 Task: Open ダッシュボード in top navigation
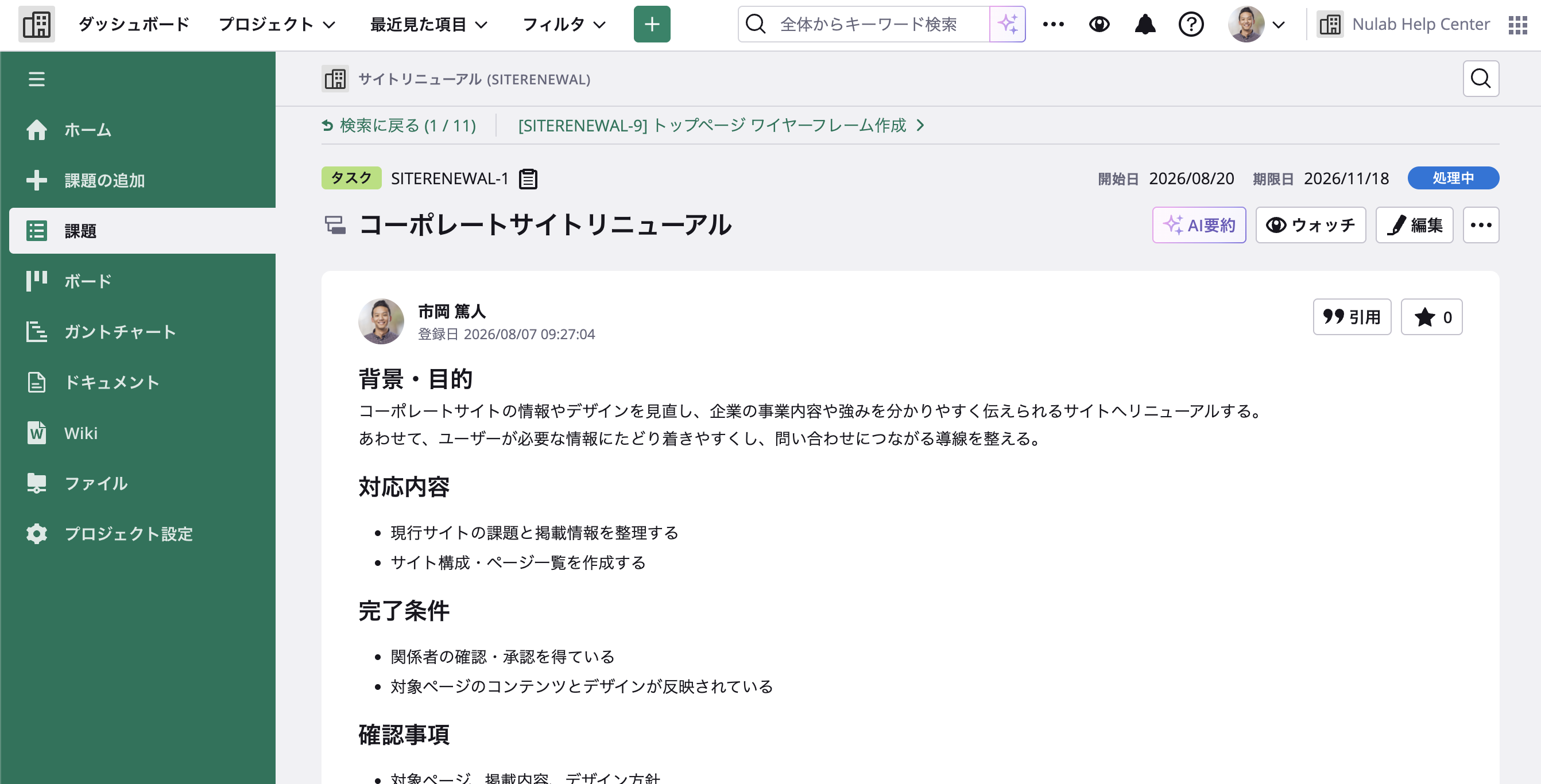pos(134,25)
